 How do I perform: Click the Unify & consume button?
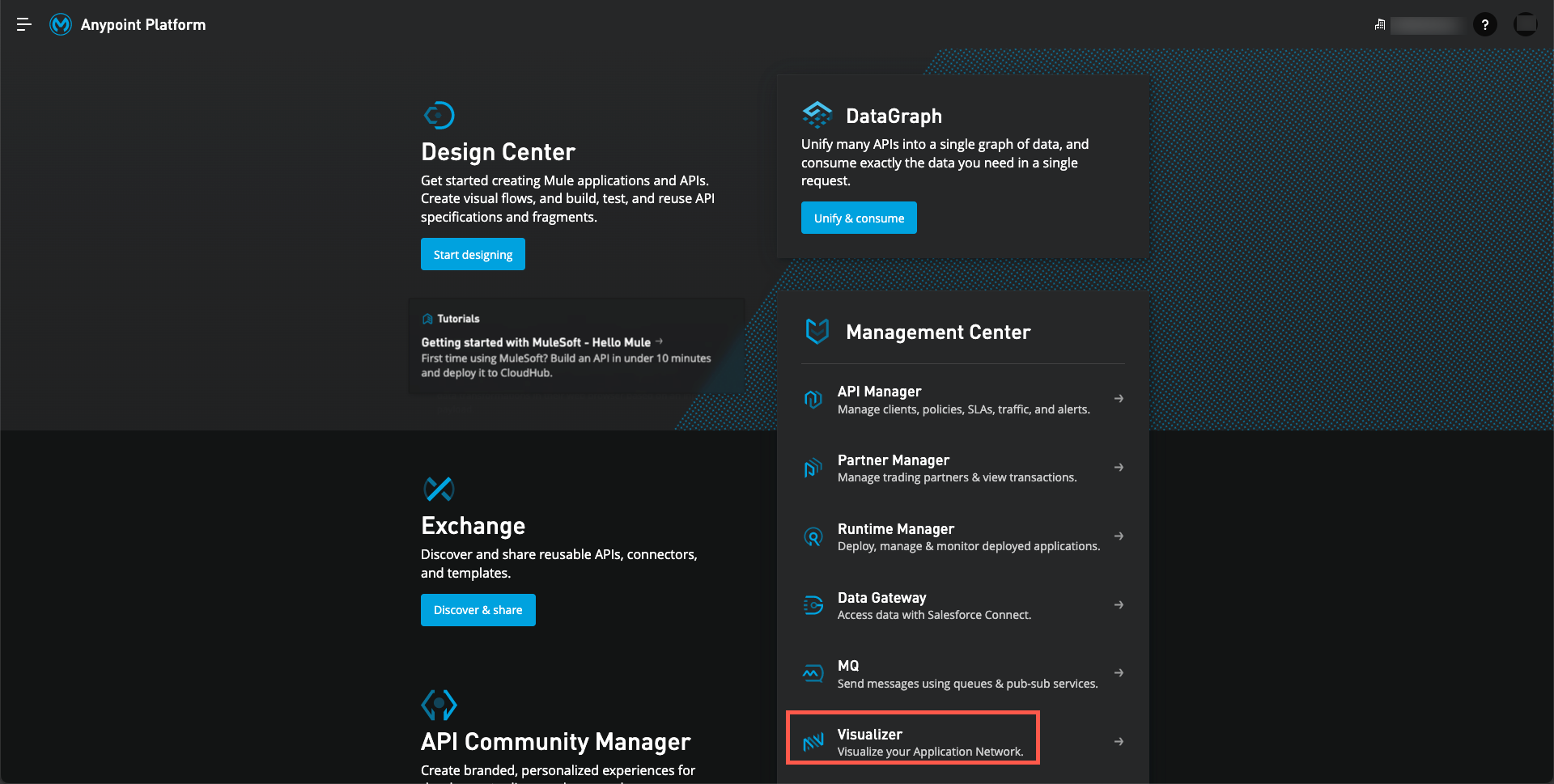[x=859, y=218]
